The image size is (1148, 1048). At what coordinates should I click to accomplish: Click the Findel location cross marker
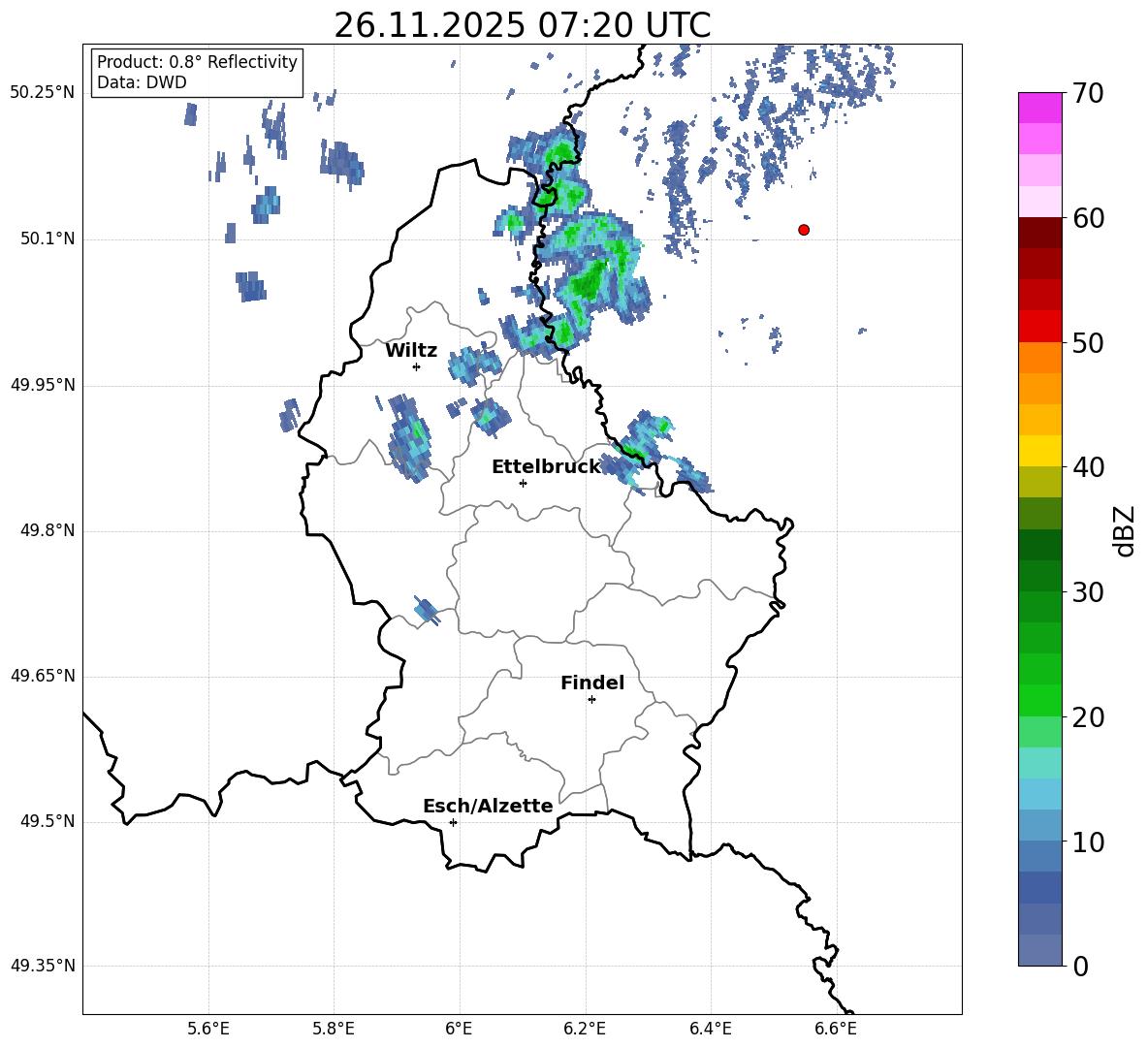[x=591, y=700]
